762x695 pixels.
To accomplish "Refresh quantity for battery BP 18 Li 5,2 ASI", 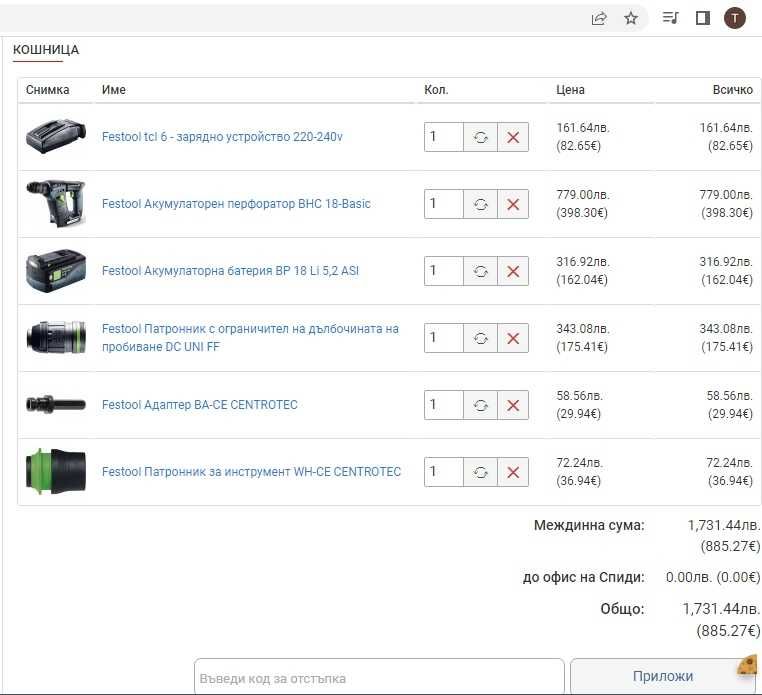I will coord(480,271).
